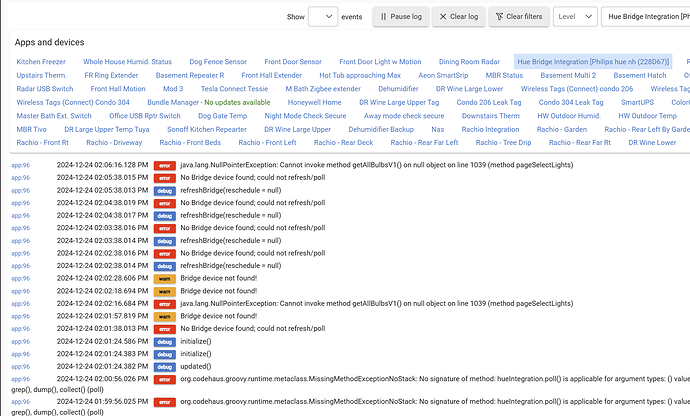Screen dimensions: 690x416
Task: Open the Show events count dropdown
Action: (x=323, y=17)
